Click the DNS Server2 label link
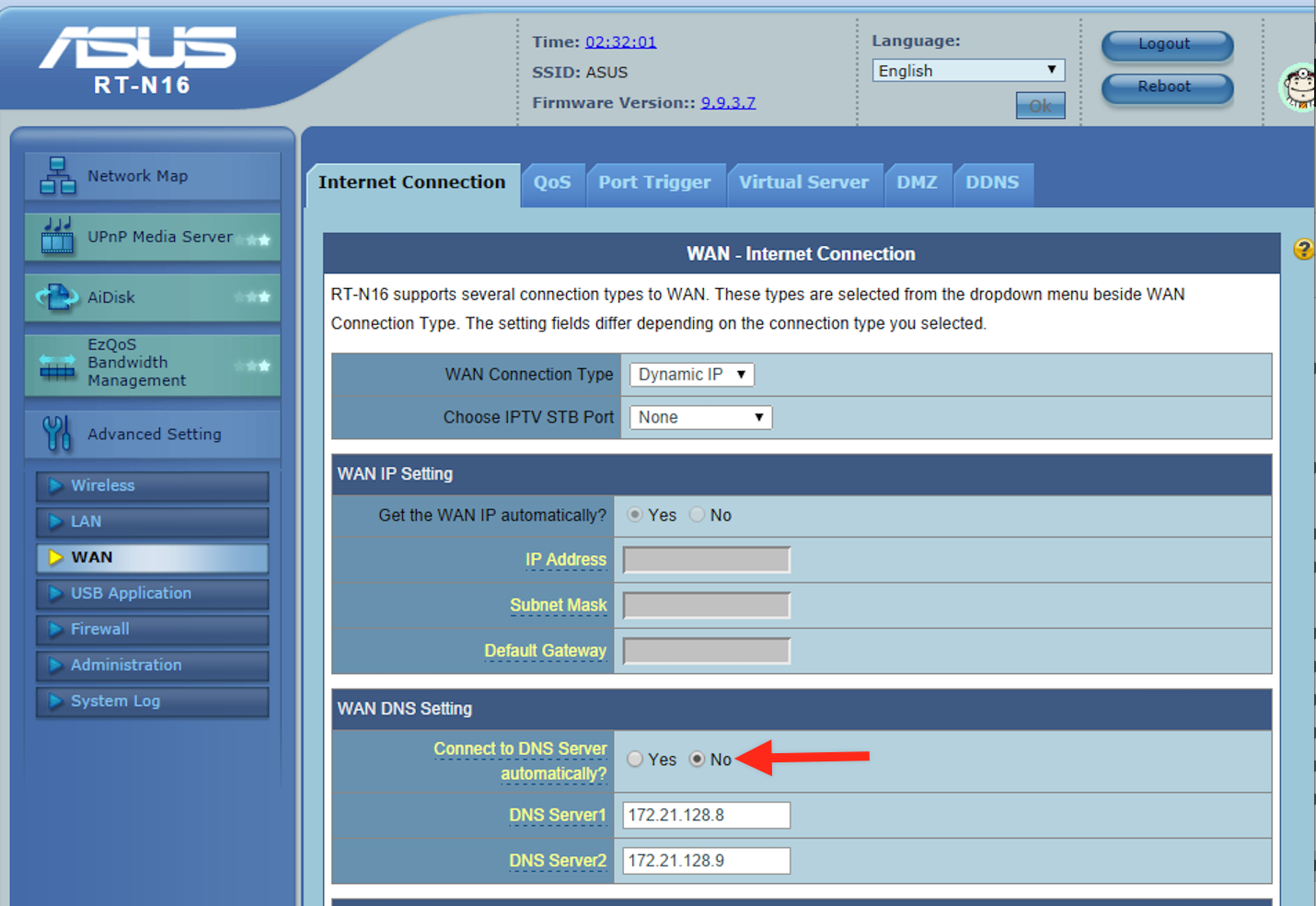Viewport: 1316px width, 906px height. pyautogui.click(x=558, y=861)
